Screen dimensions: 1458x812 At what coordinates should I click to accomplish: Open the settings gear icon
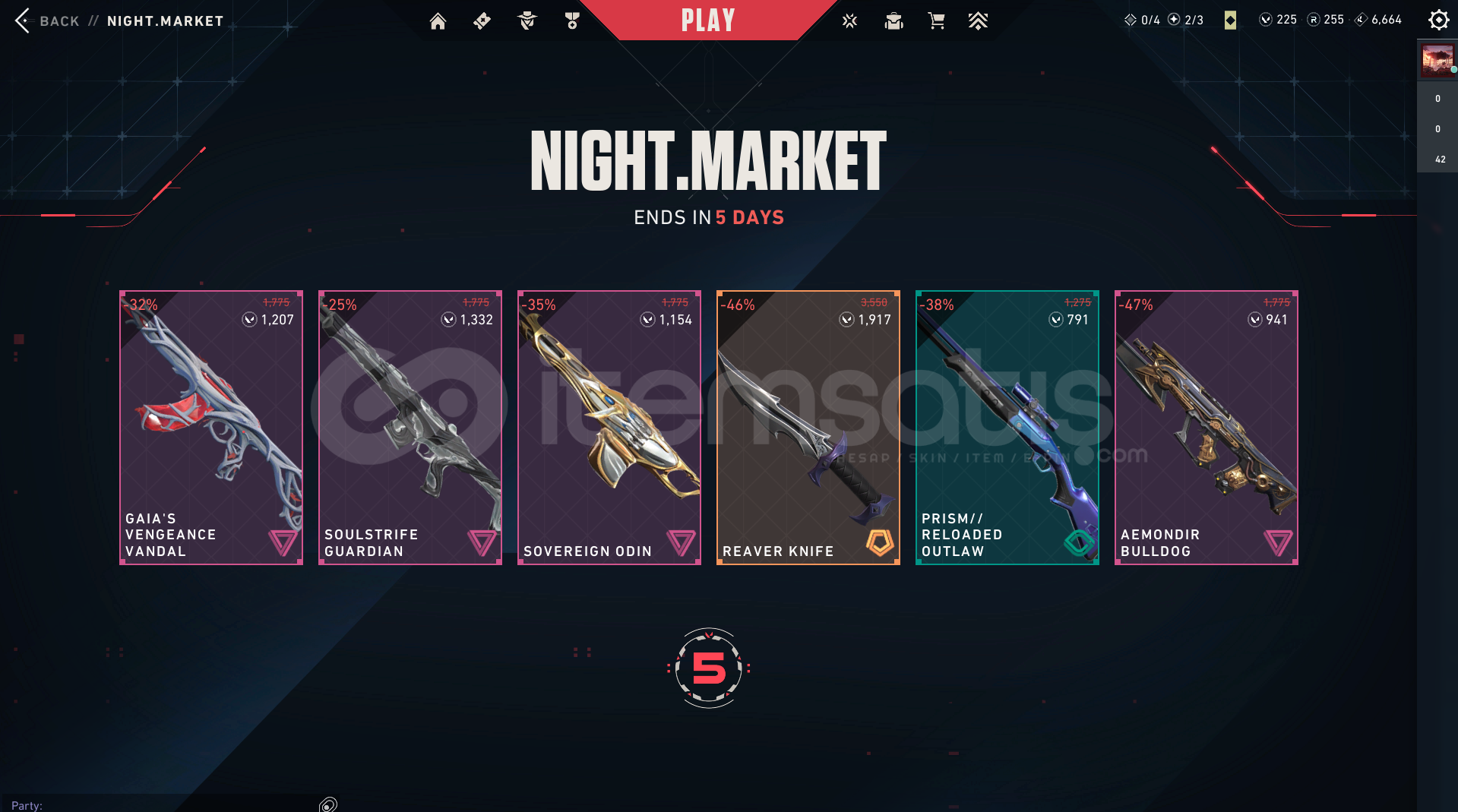pos(1438,20)
